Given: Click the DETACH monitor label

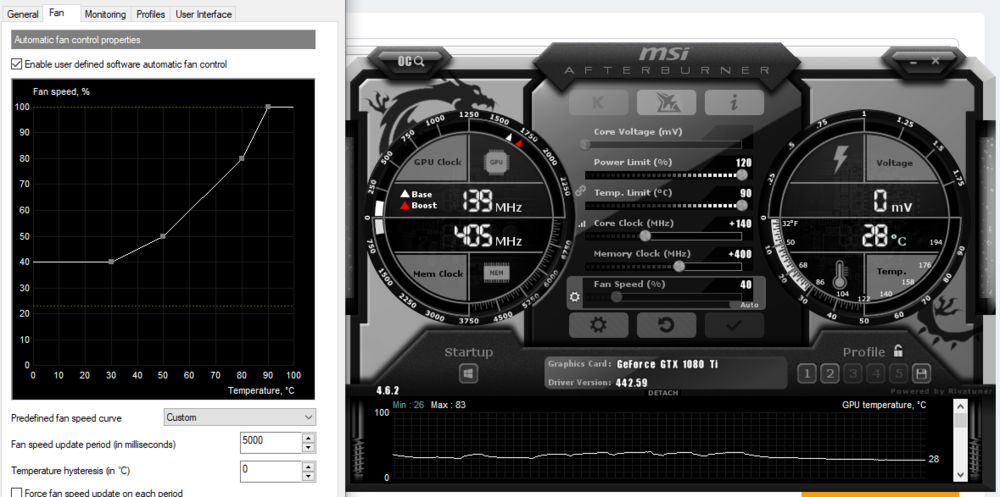Looking at the screenshot, I should [663, 393].
